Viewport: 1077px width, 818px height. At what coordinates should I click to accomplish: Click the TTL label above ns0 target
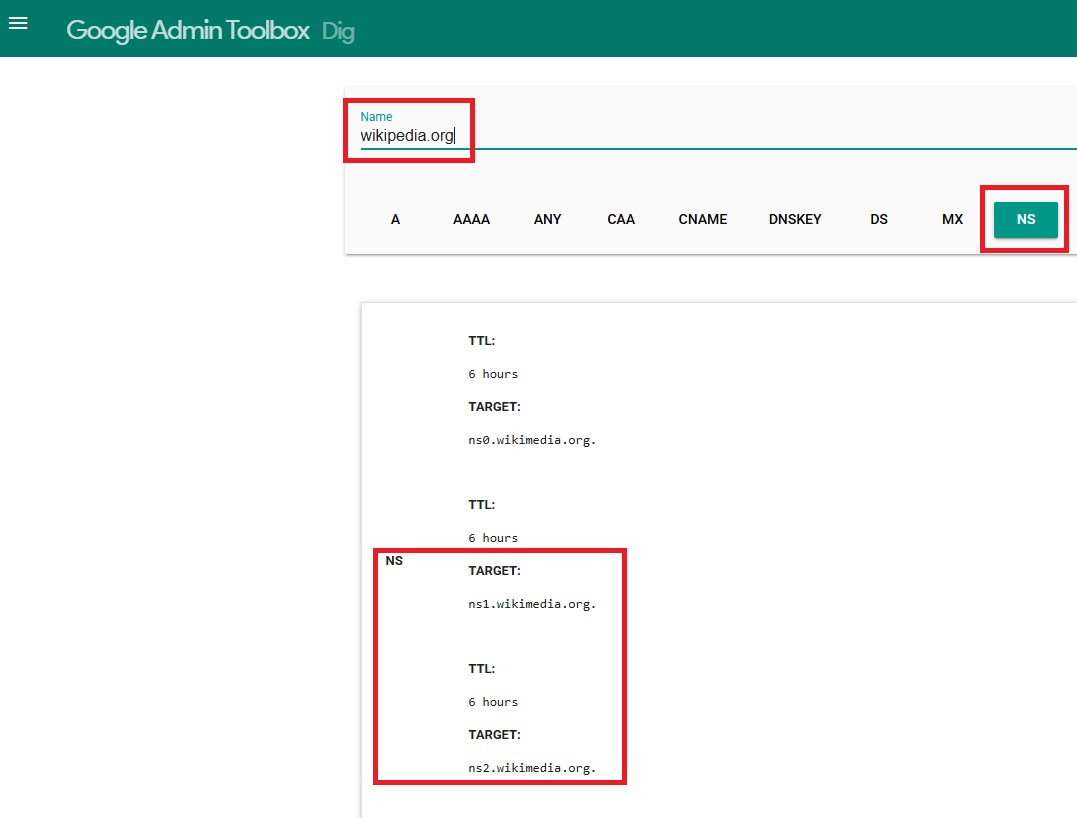[x=481, y=341]
